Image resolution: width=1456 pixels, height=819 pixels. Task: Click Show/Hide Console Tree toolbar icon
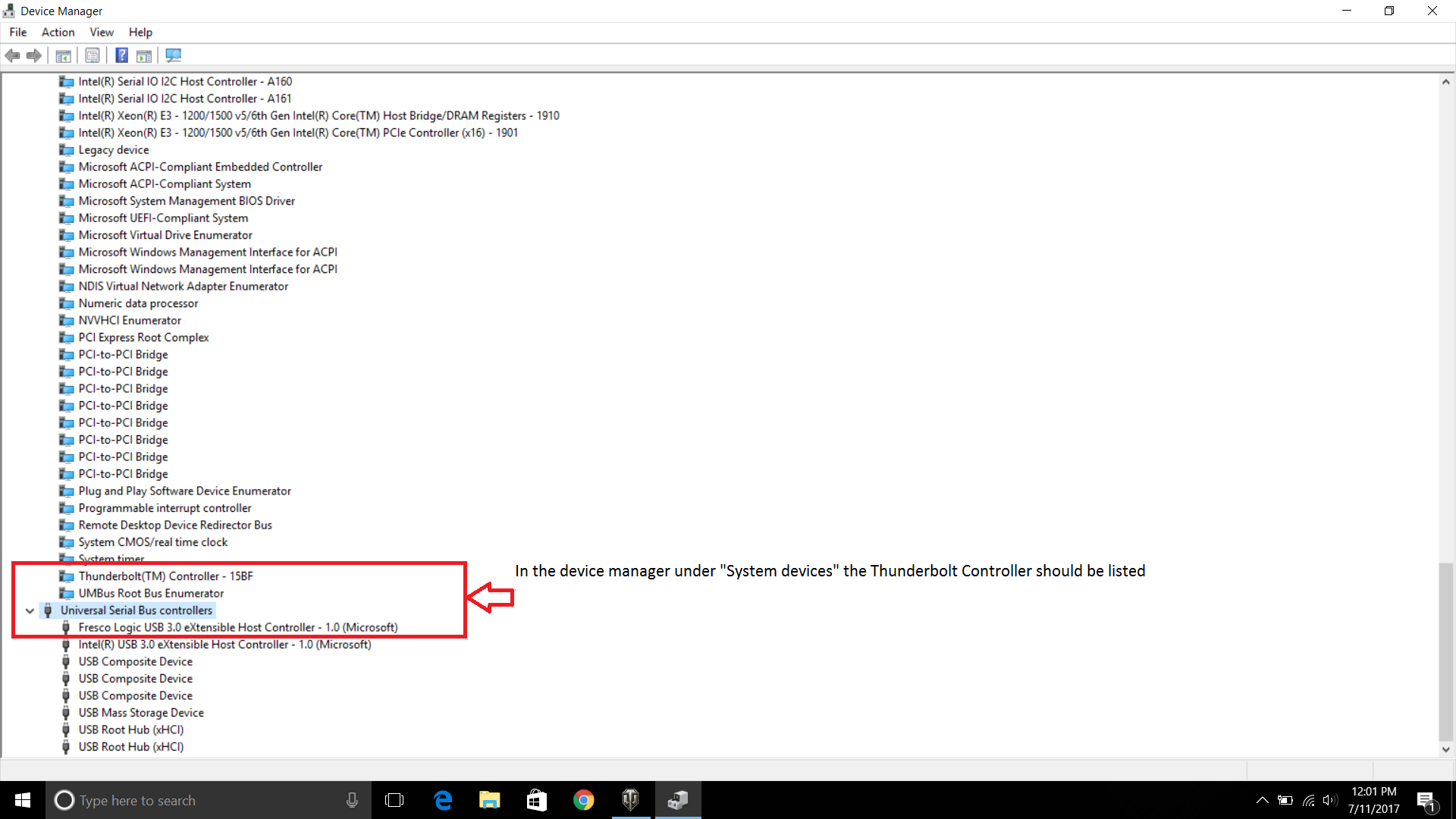coord(64,55)
